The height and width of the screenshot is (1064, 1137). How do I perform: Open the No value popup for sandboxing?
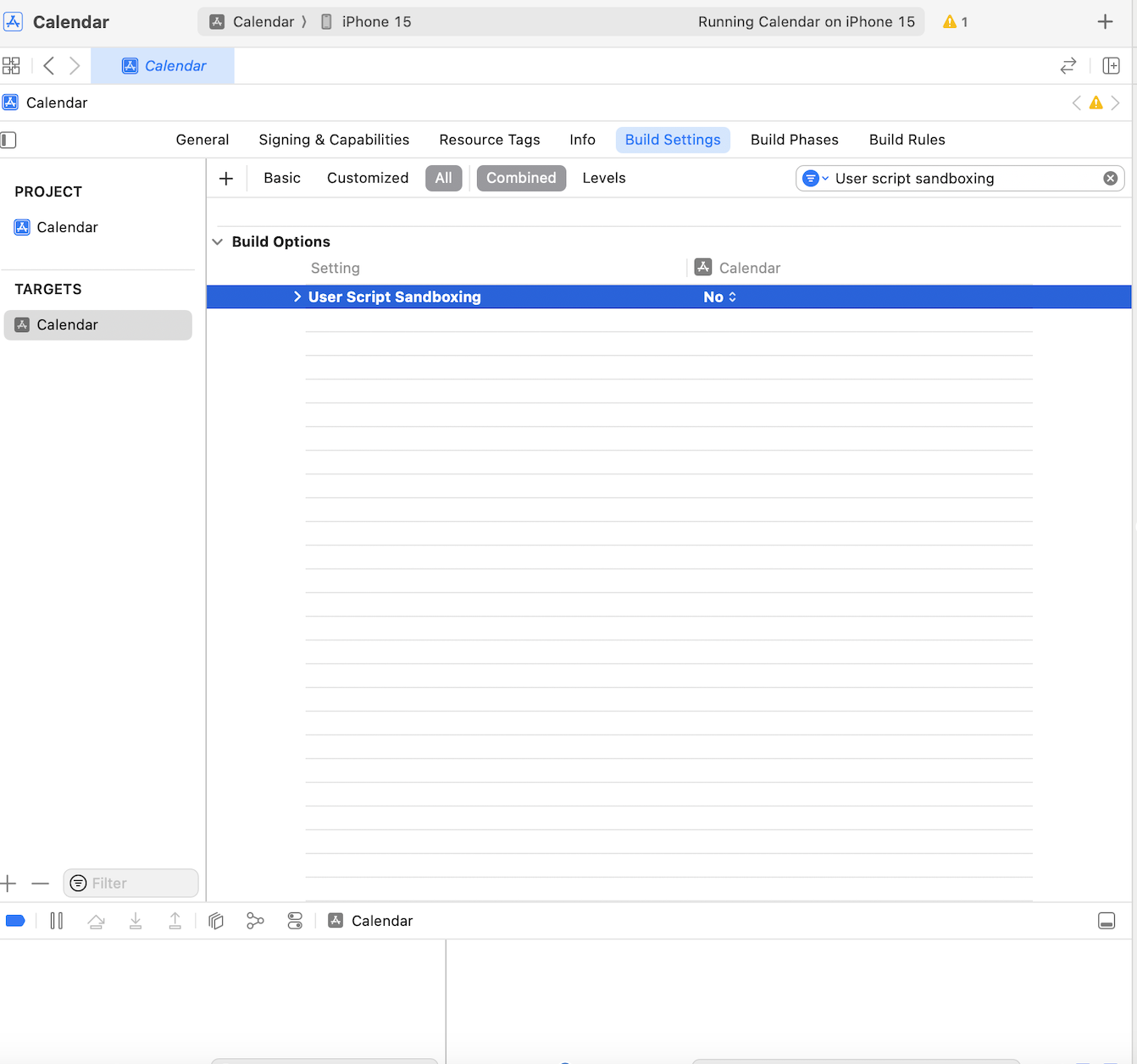pyautogui.click(x=719, y=297)
